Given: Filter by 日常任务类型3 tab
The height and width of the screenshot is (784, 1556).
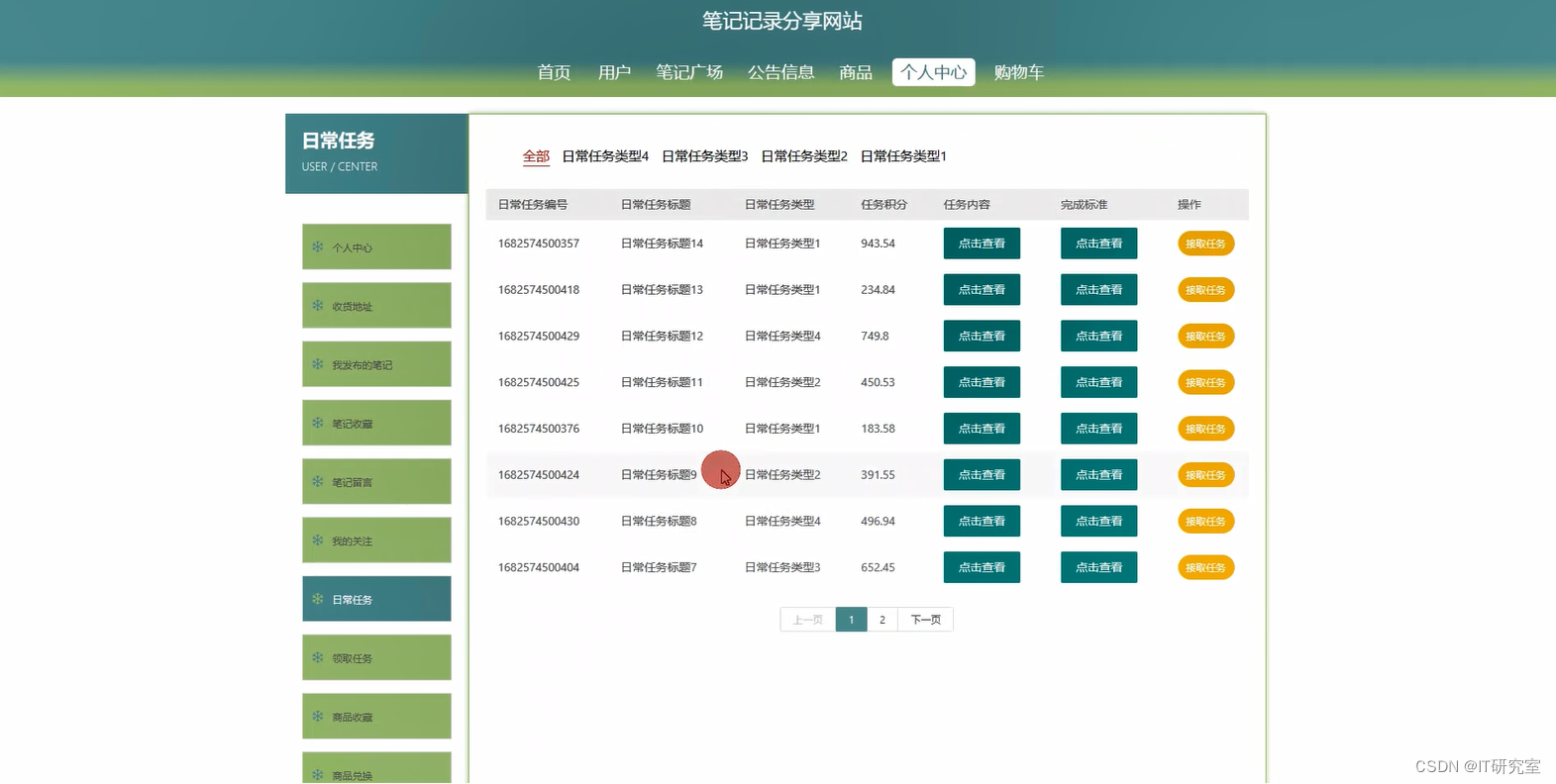Looking at the screenshot, I should point(705,156).
